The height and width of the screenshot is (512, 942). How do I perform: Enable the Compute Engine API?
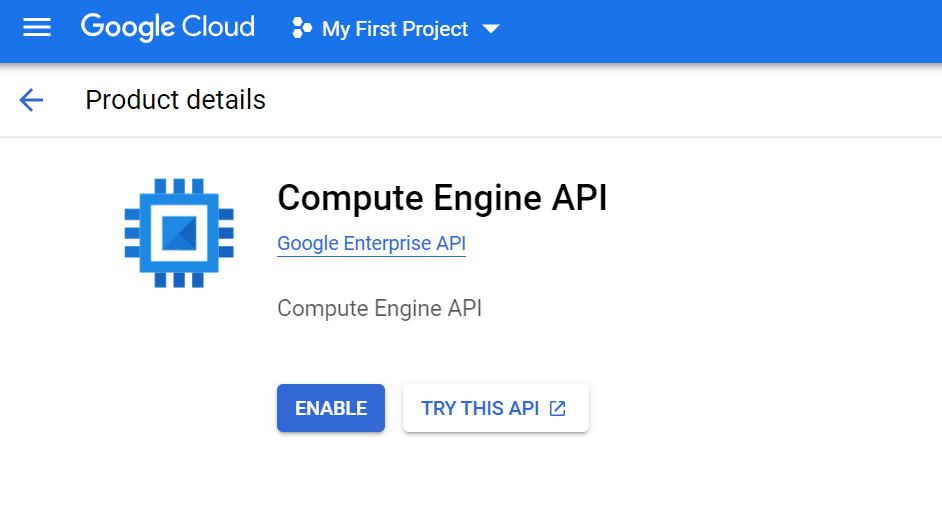pyautogui.click(x=330, y=408)
